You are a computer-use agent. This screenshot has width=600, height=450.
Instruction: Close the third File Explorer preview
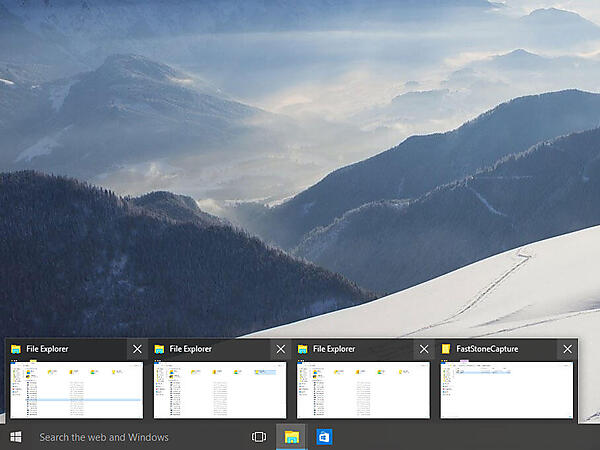pyautogui.click(x=424, y=349)
